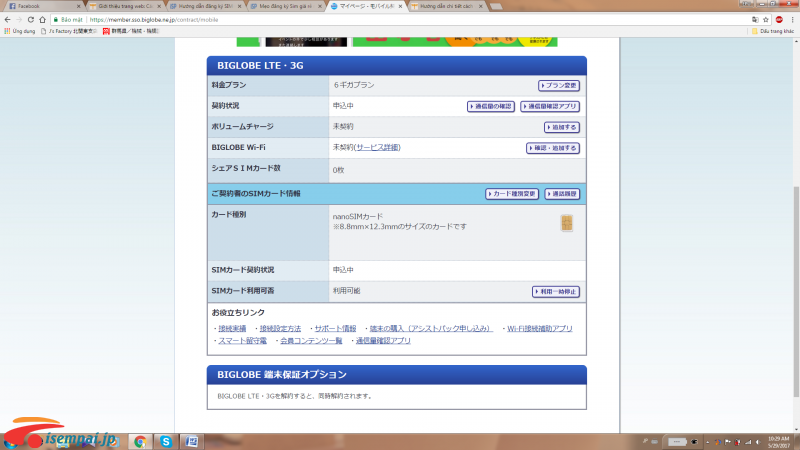
Task: Open the スマート留守電 link
Action: pyautogui.click(x=242, y=341)
